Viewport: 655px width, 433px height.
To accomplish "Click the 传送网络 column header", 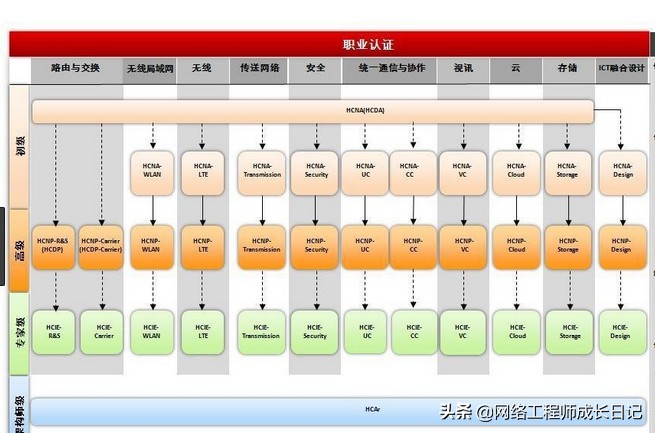I will [259, 70].
